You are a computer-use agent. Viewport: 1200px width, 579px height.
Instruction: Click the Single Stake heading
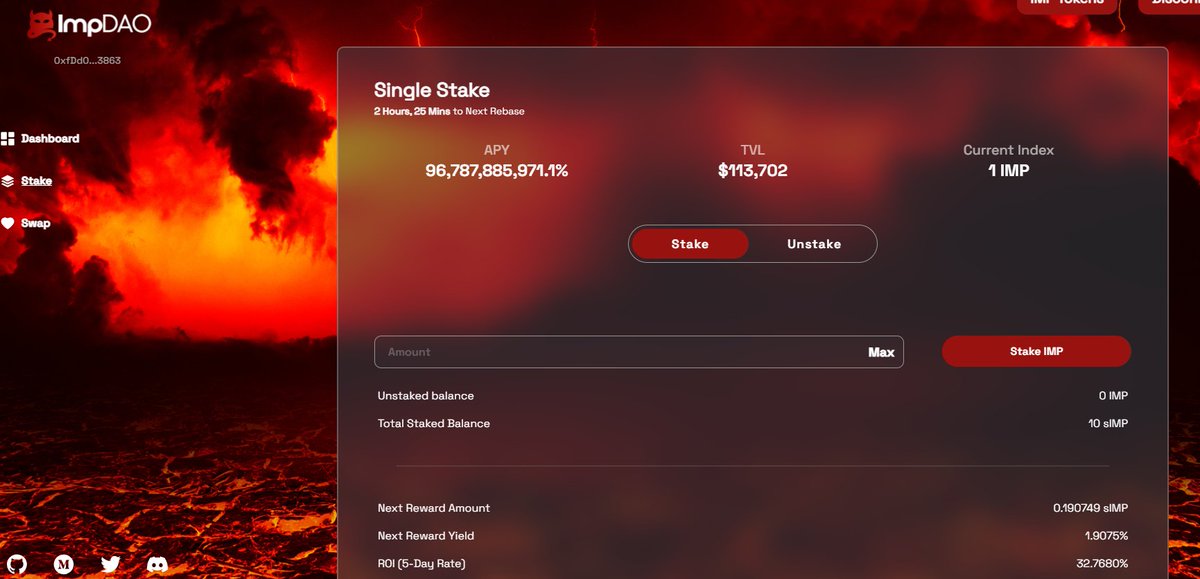click(x=432, y=91)
